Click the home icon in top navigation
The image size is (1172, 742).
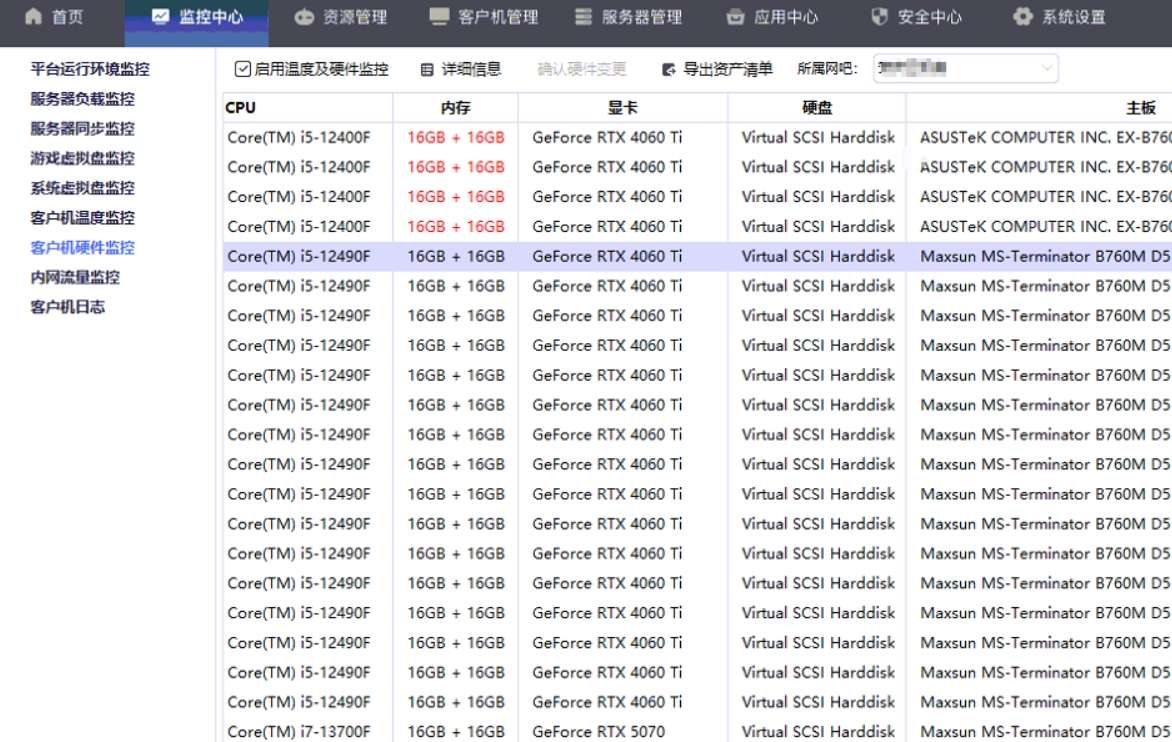(33, 16)
